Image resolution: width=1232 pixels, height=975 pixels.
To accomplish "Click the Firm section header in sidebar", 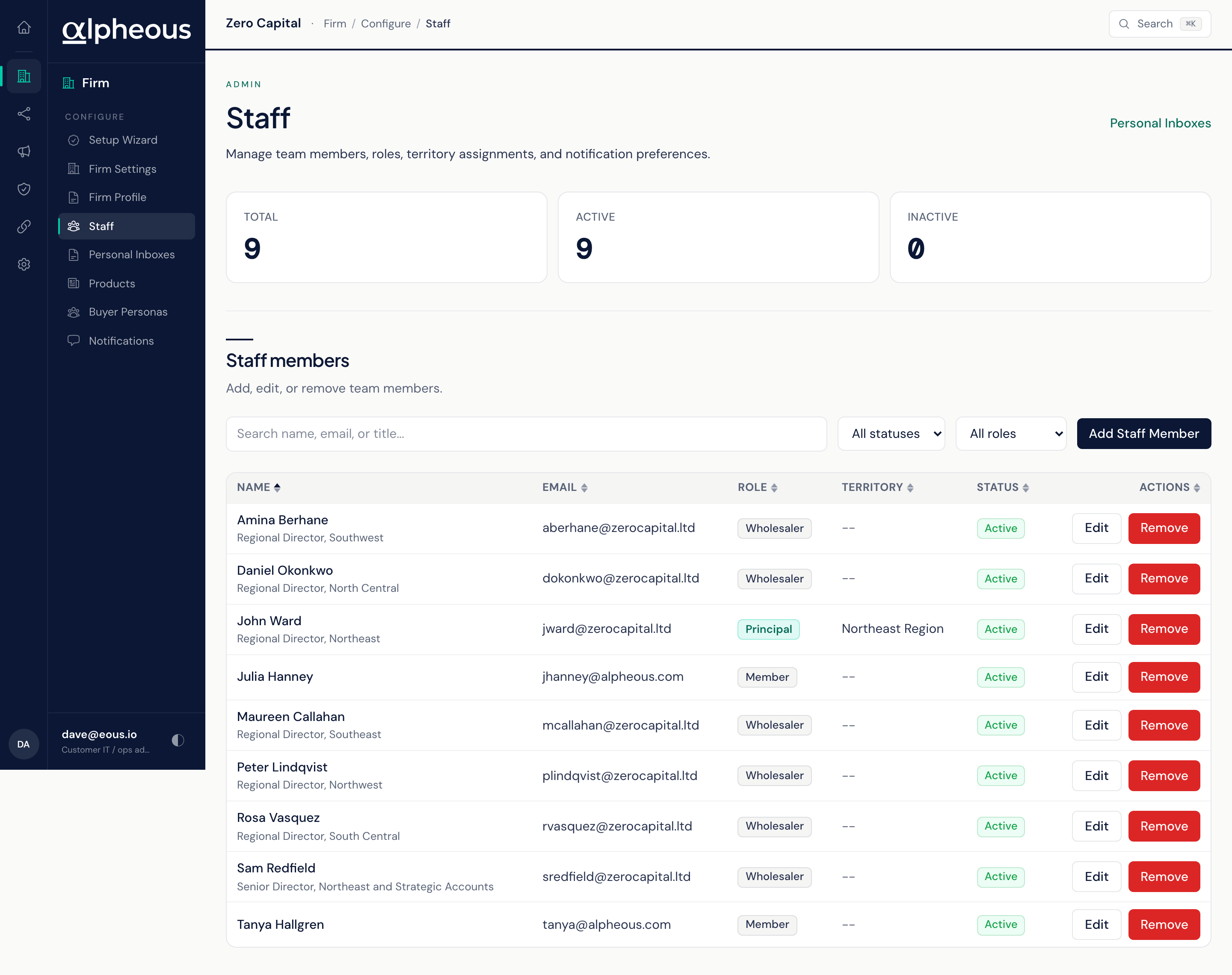I will click(x=86, y=83).
